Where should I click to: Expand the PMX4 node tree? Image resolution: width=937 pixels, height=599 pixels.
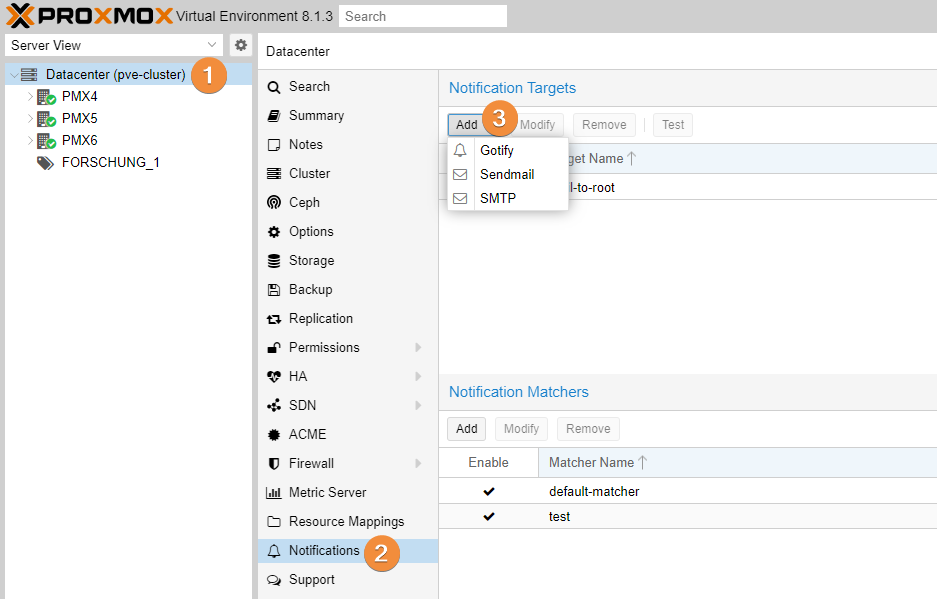pyautogui.click(x=30, y=97)
